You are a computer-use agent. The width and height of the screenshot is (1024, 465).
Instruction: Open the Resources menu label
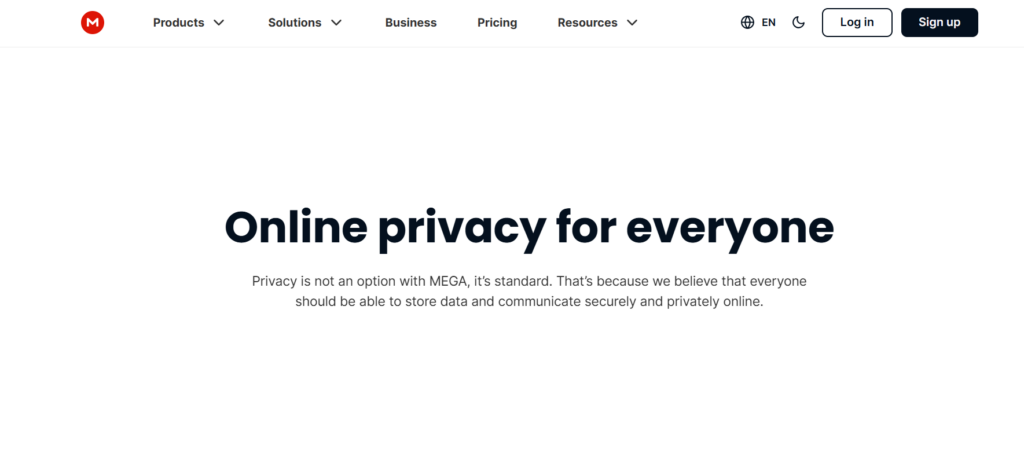(x=587, y=23)
